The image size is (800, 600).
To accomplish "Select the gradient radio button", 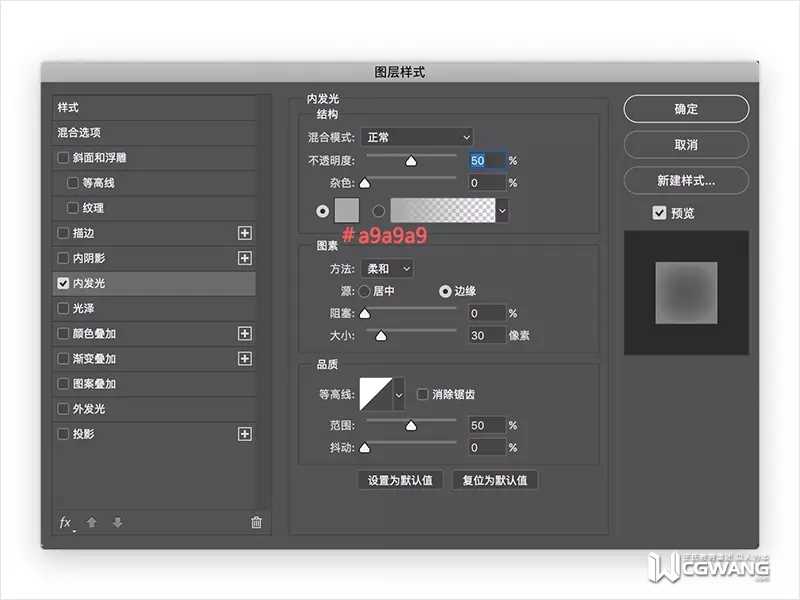I will tap(379, 211).
